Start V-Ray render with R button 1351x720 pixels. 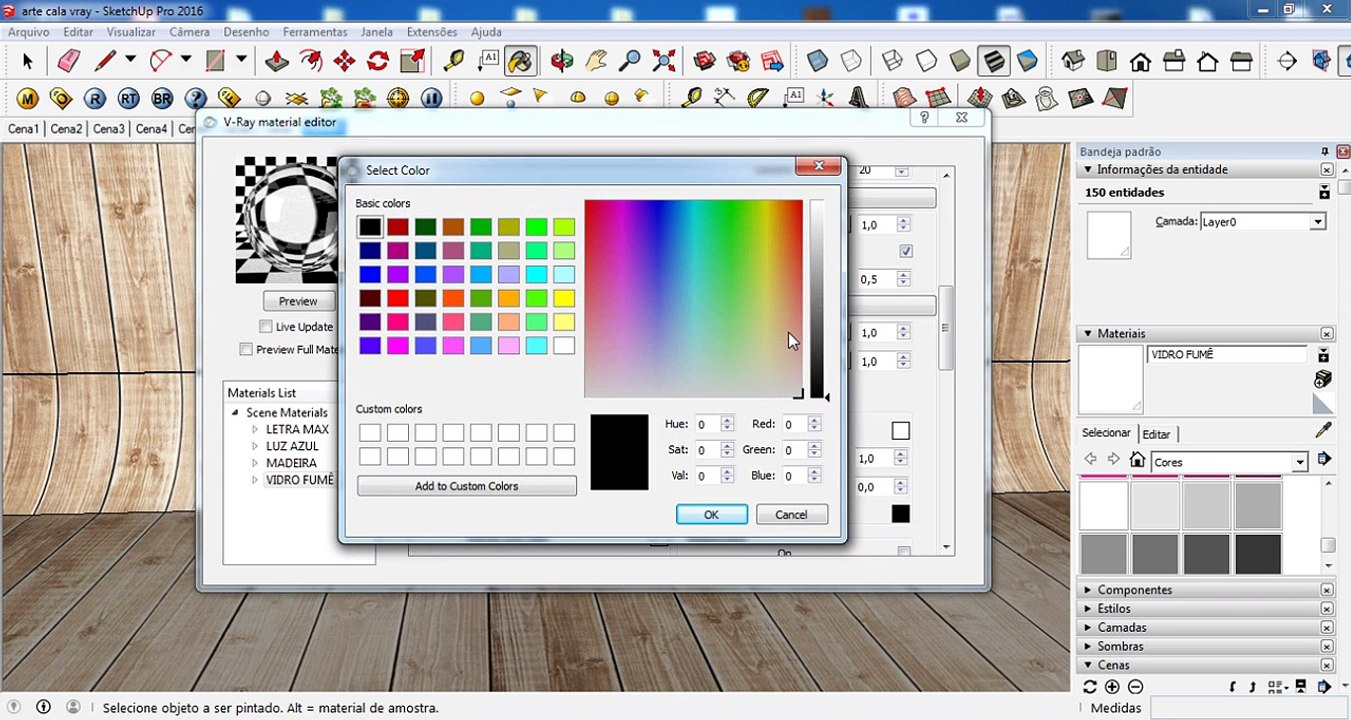95,98
